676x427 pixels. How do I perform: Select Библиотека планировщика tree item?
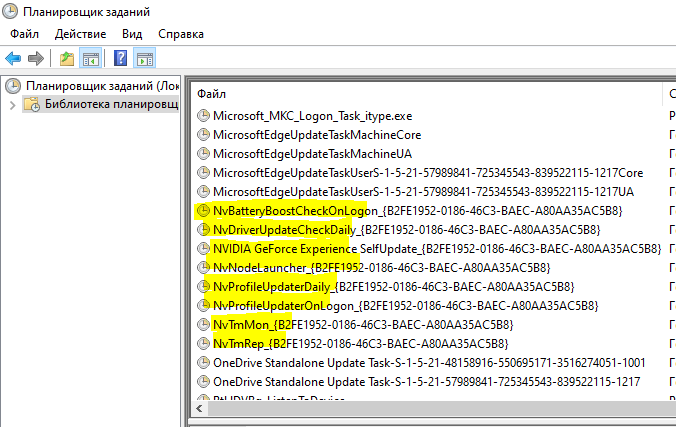[x=111, y=104]
